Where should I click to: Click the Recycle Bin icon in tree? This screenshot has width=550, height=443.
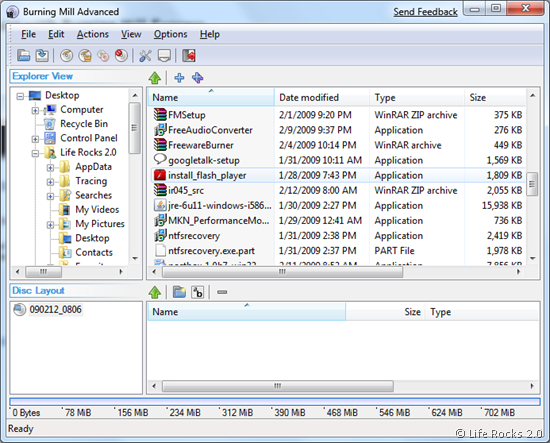click(50, 124)
